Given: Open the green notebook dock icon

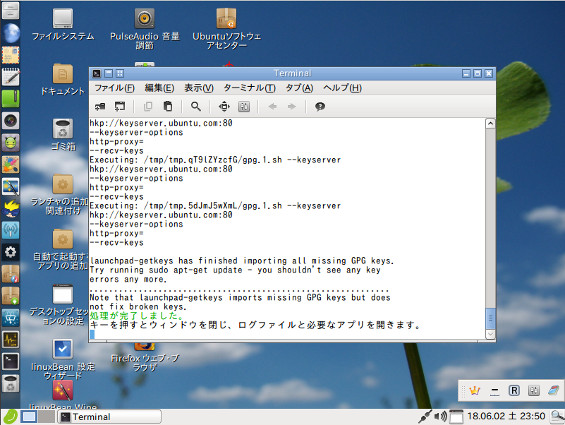Looking at the screenshot, I should click(x=10, y=98).
